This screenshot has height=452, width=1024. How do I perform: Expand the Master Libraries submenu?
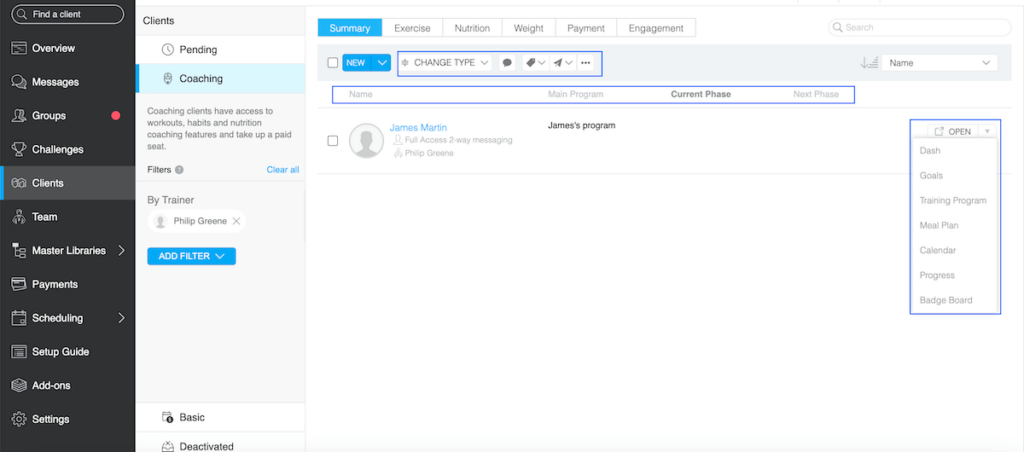point(122,250)
